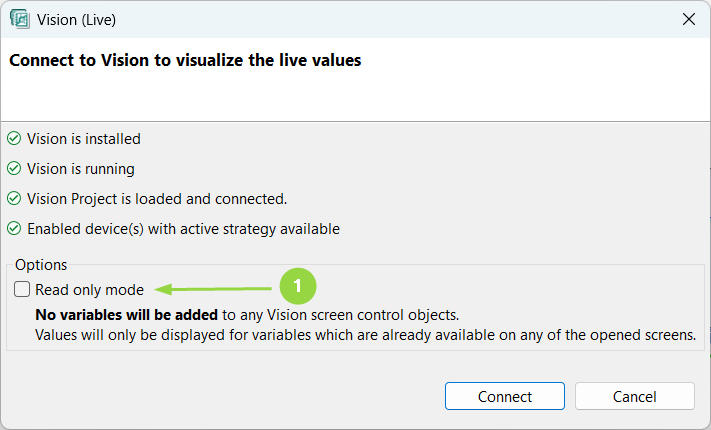This screenshot has height=430, width=711.
Task: Click the Options group label
Action: pyautogui.click(x=41, y=265)
